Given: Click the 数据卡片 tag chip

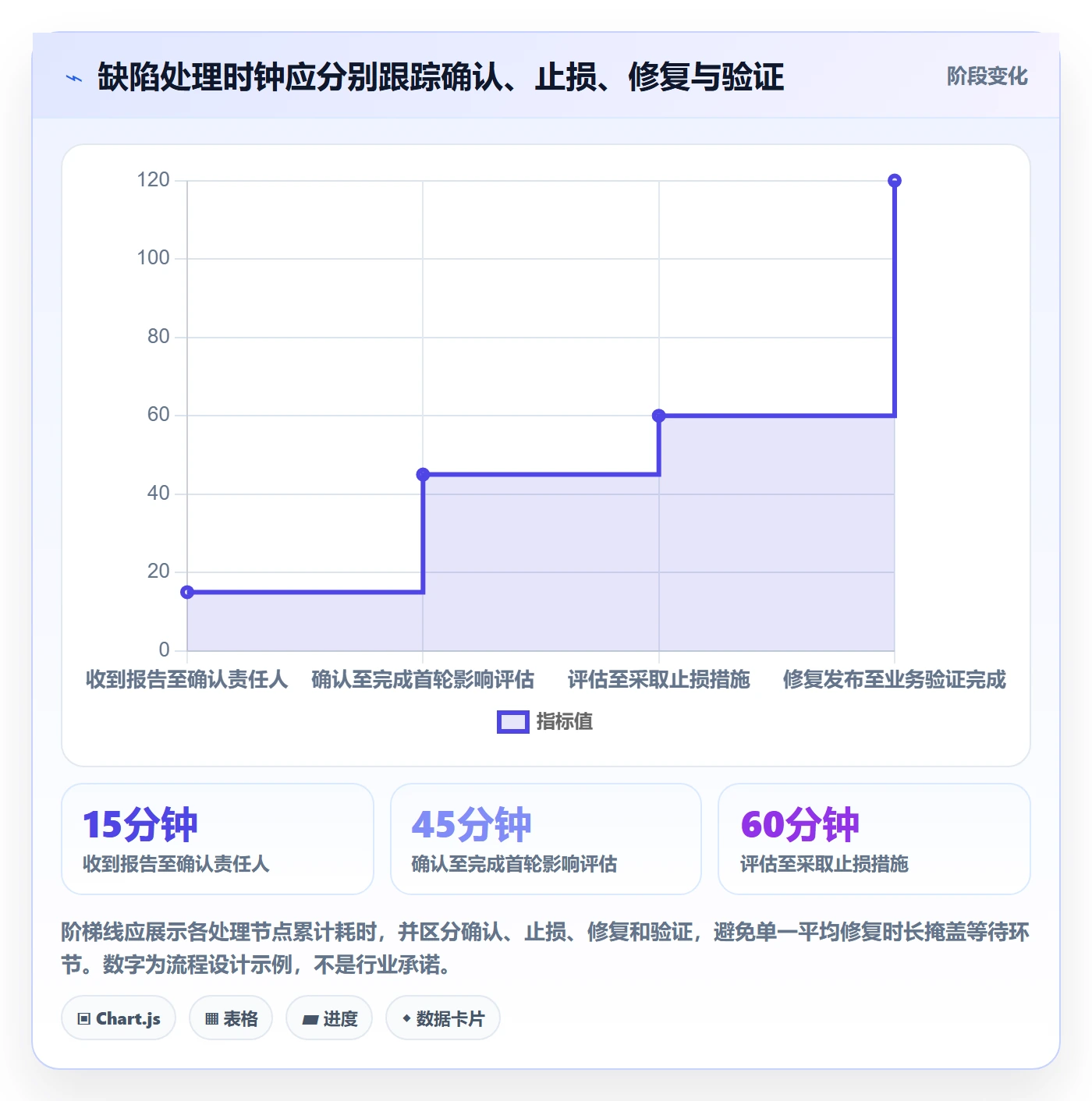Looking at the screenshot, I should (443, 1018).
